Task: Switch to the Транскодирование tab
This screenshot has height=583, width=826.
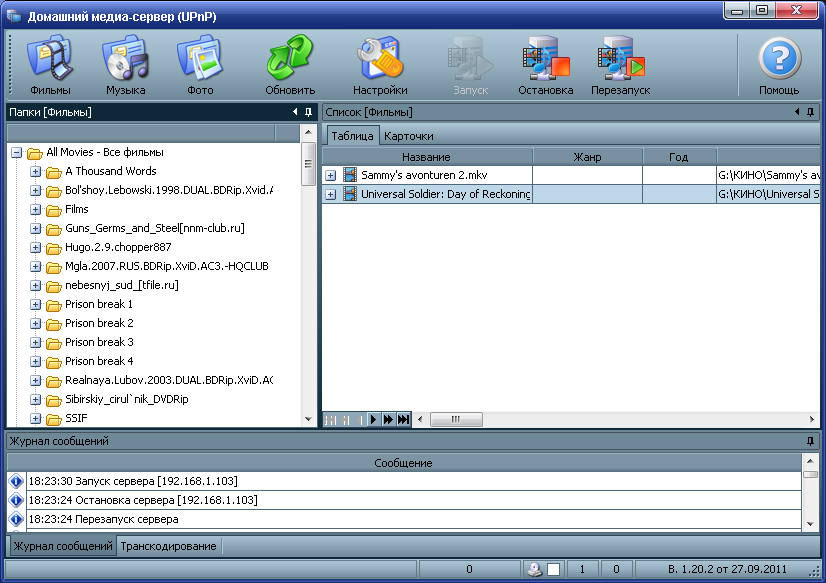Action: 168,546
